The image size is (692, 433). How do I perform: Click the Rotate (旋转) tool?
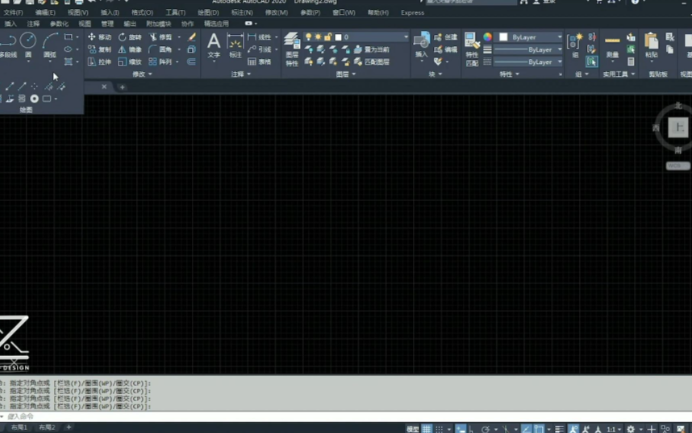coord(129,37)
